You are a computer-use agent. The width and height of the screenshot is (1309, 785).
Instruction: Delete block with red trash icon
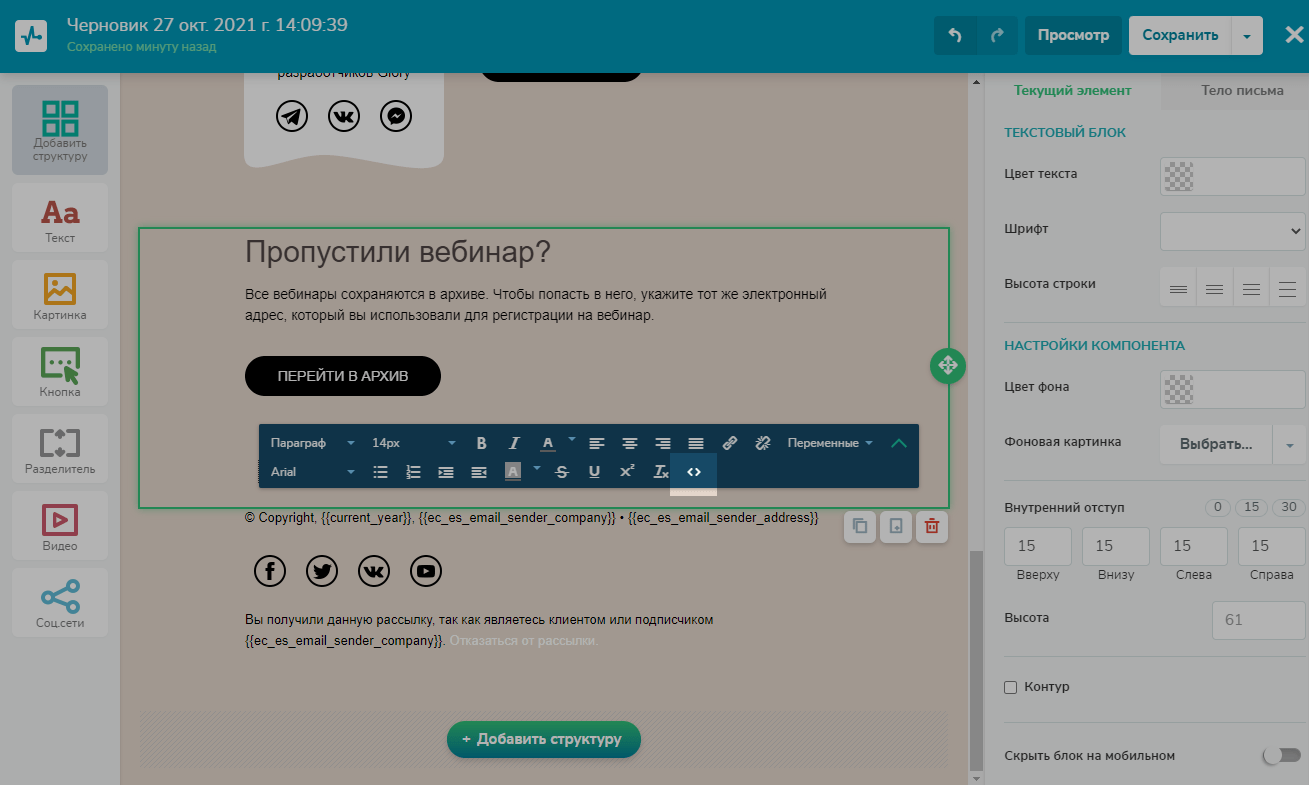[931, 526]
